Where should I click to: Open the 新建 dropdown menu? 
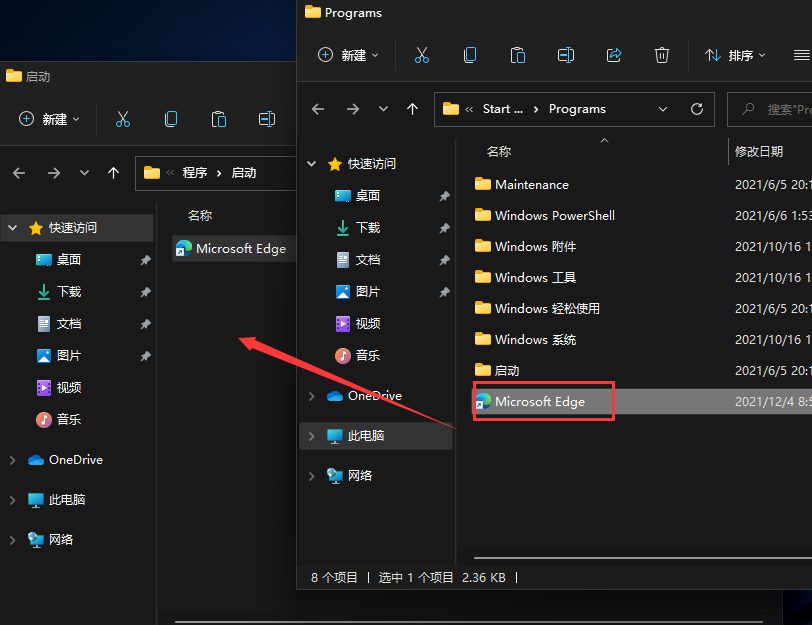coord(348,55)
